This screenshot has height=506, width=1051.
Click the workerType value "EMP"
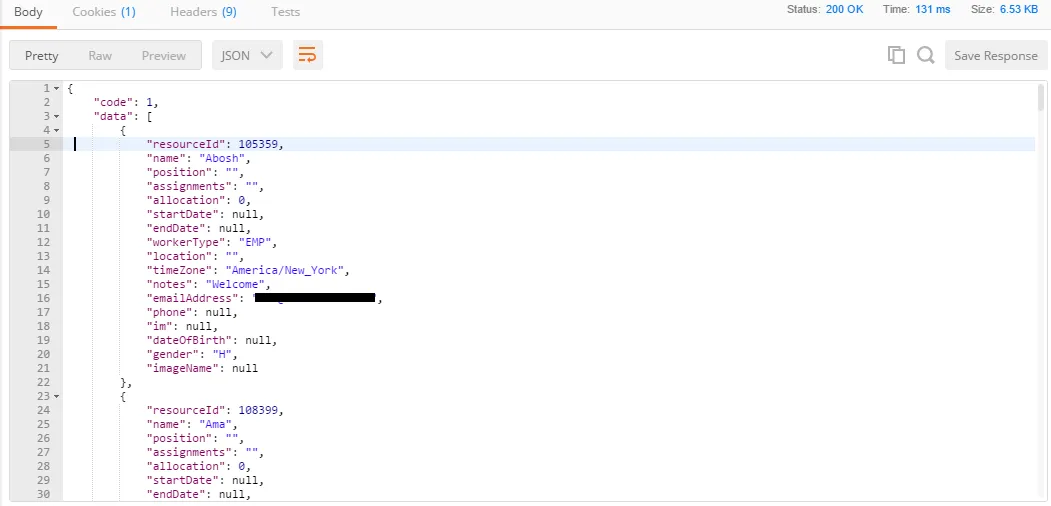click(x=255, y=242)
